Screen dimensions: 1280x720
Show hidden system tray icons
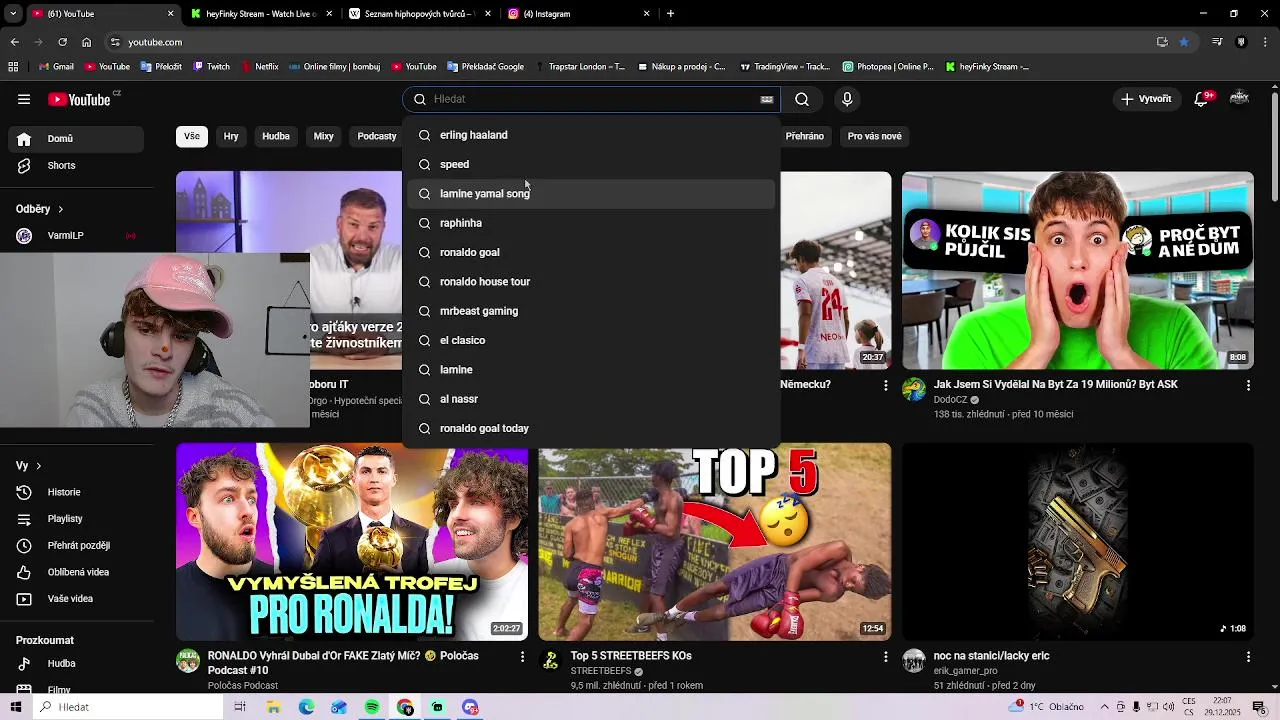(1104, 707)
